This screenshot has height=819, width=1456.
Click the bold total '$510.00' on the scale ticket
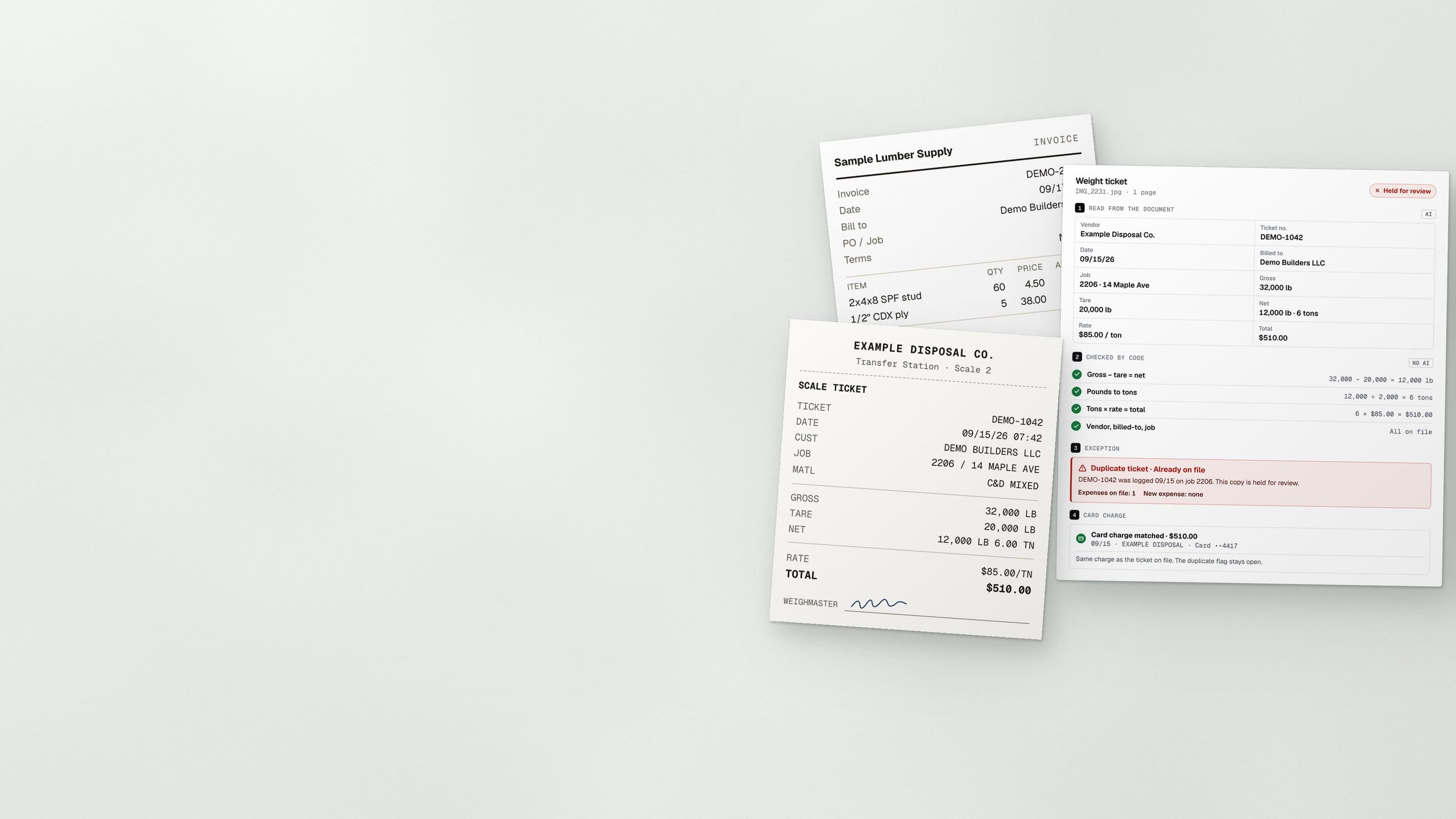(x=1009, y=588)
